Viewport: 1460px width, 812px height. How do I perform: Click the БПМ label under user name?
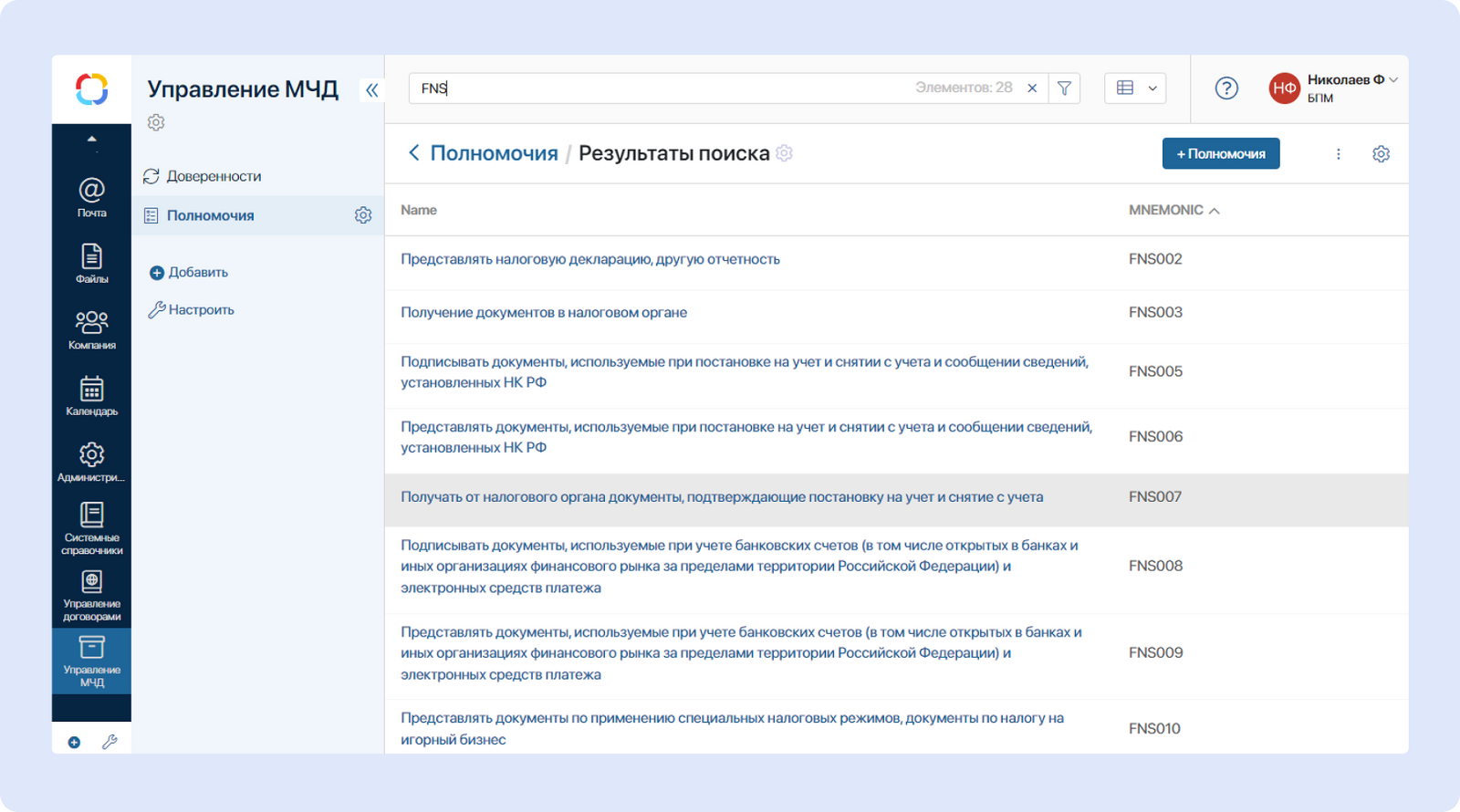pos(1320,99)
